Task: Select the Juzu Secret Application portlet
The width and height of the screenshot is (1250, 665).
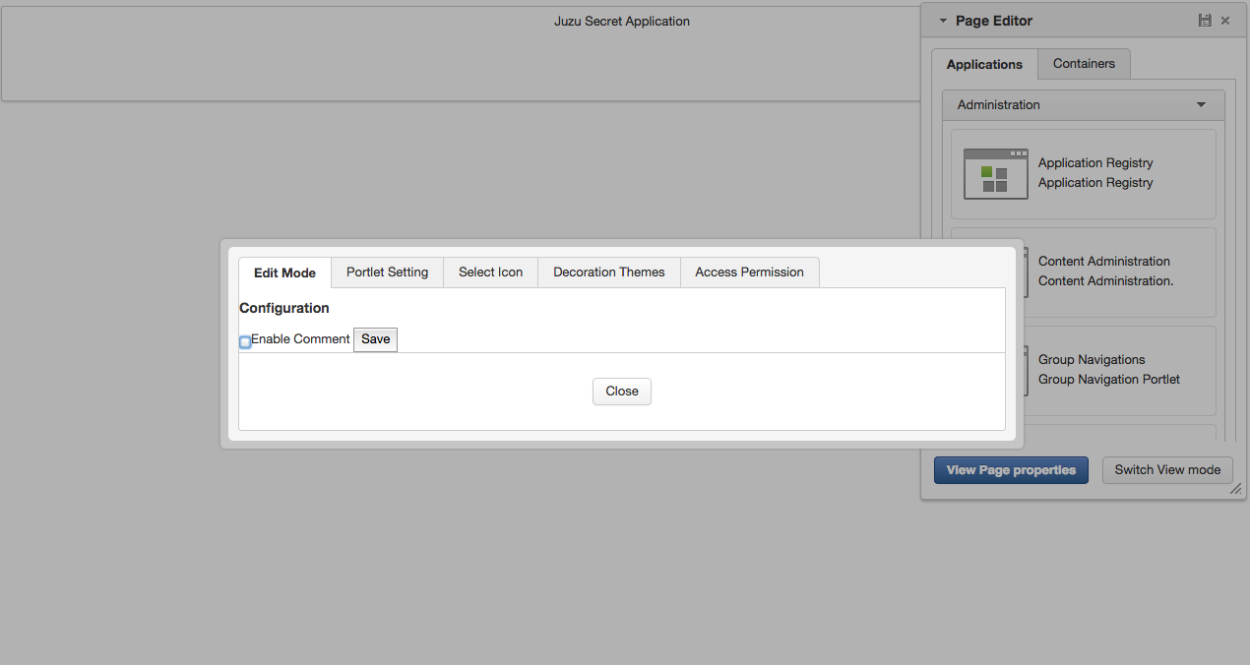Action: point(622,21)
